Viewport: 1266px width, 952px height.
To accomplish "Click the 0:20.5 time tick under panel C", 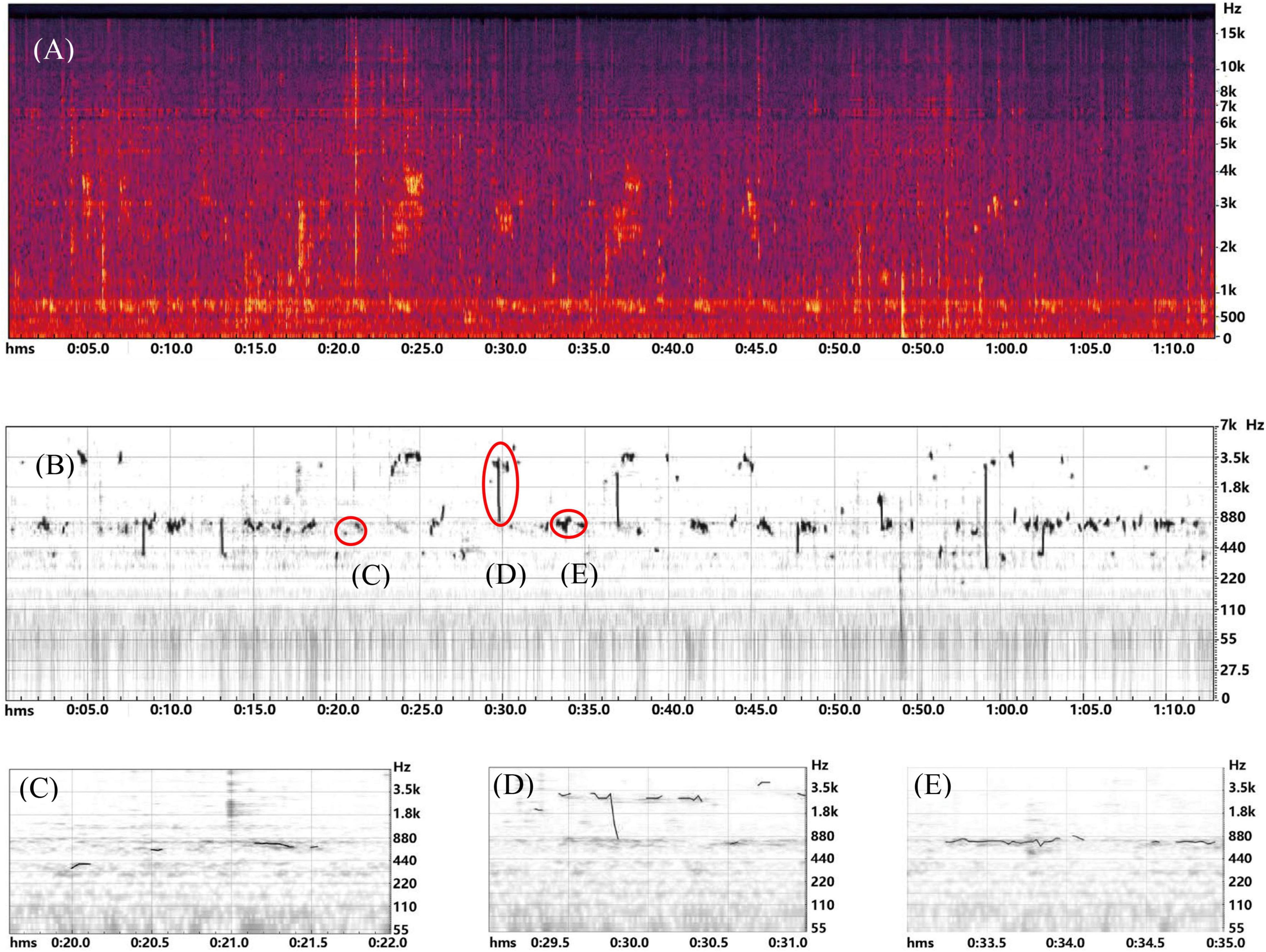I will pos(150,943).
